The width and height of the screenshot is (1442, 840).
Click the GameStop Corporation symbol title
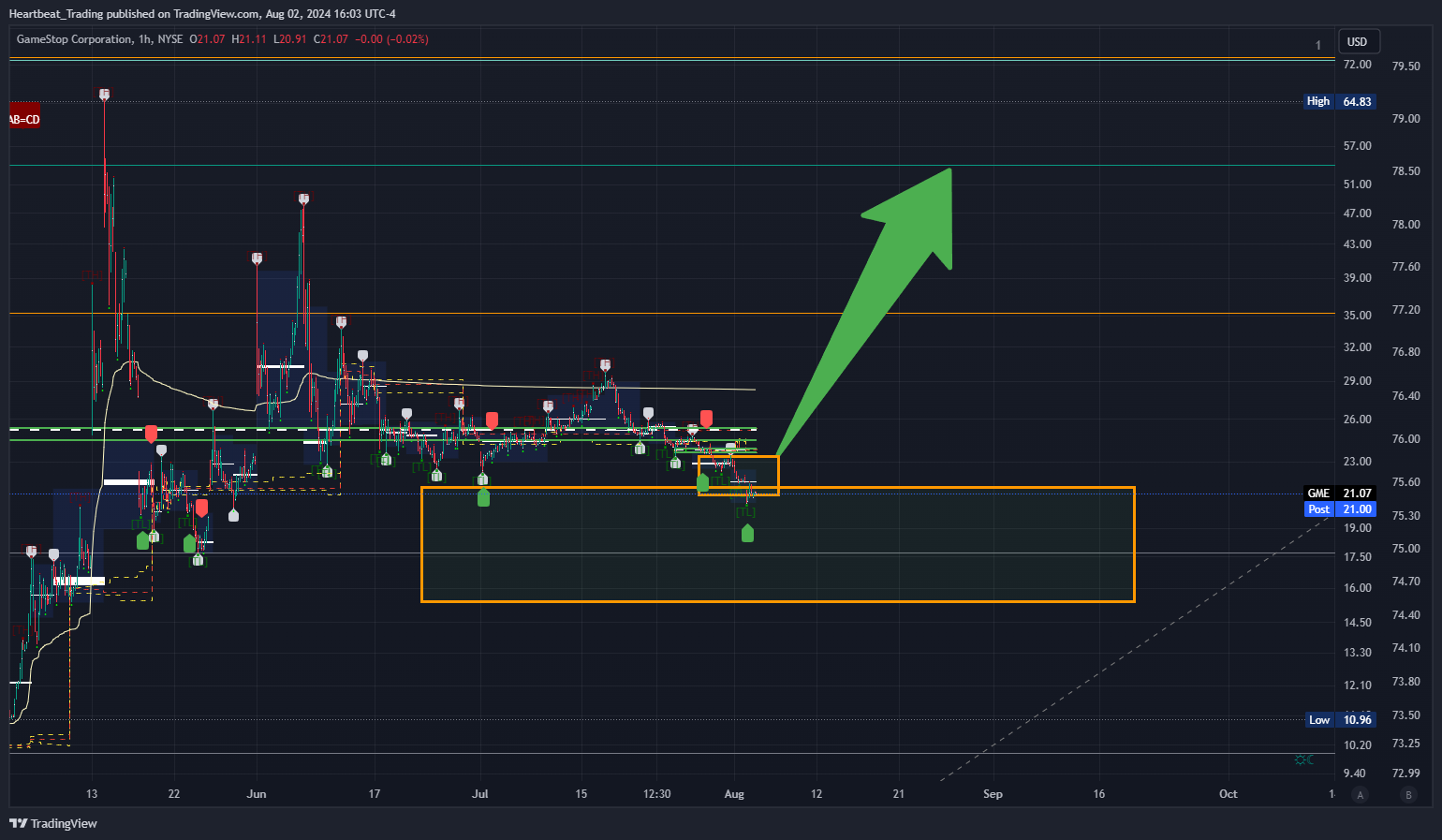coord(75,39)
